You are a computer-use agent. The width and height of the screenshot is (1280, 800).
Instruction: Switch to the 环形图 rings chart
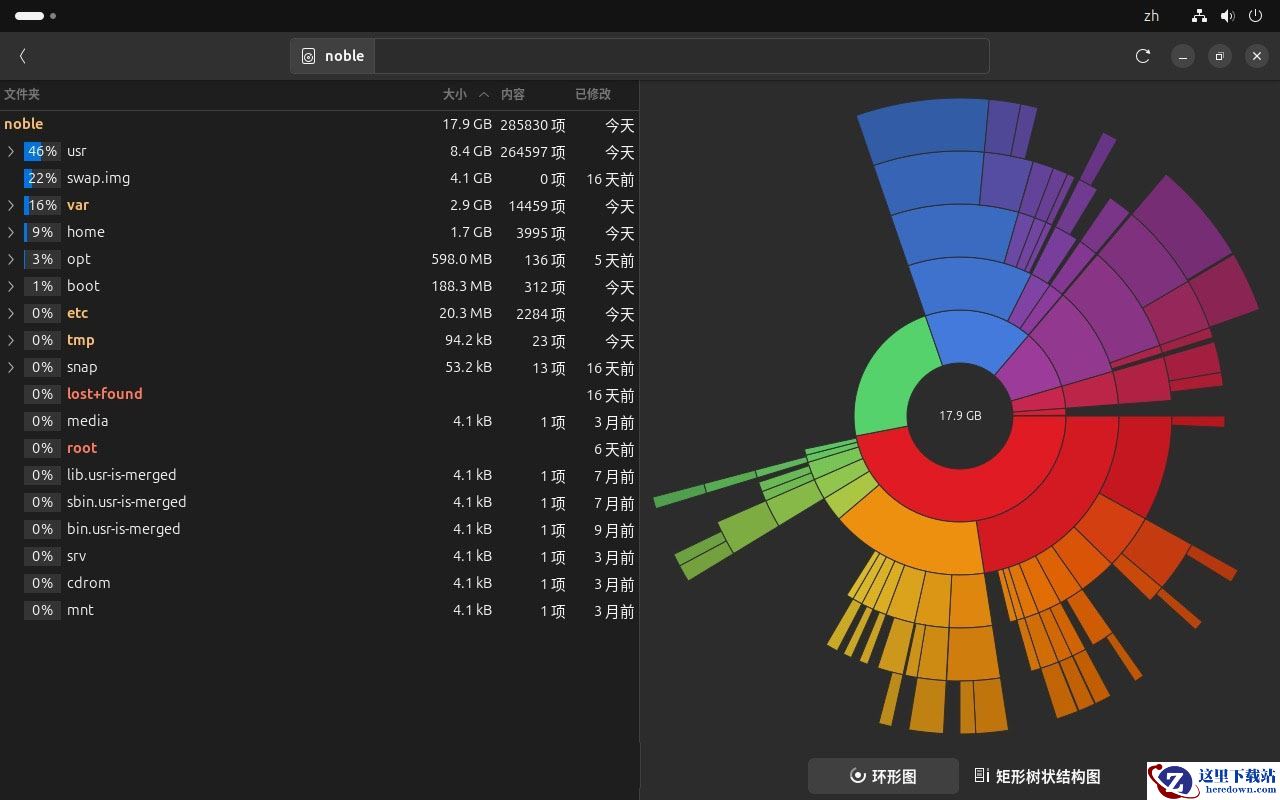click(883, 776)
